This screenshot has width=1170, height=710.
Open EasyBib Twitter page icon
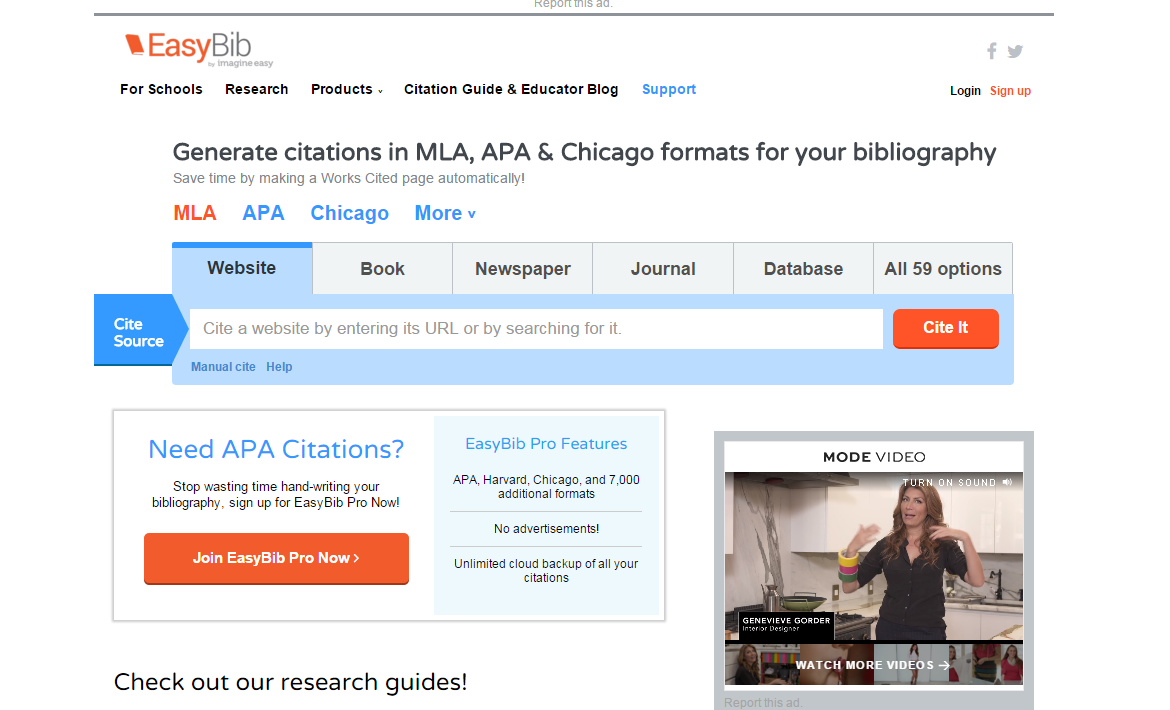[1015, 51]
